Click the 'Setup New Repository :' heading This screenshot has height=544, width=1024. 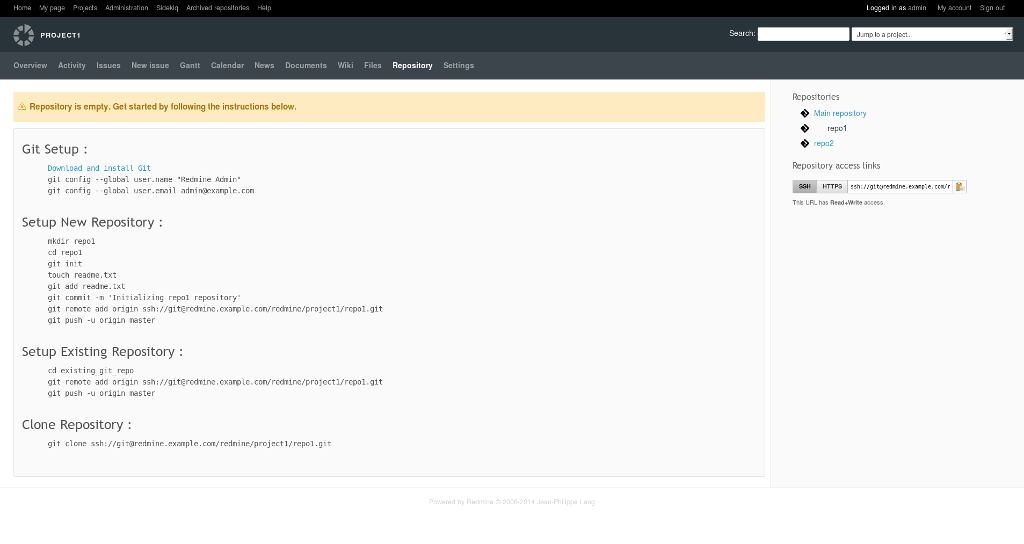click(92, 222)
